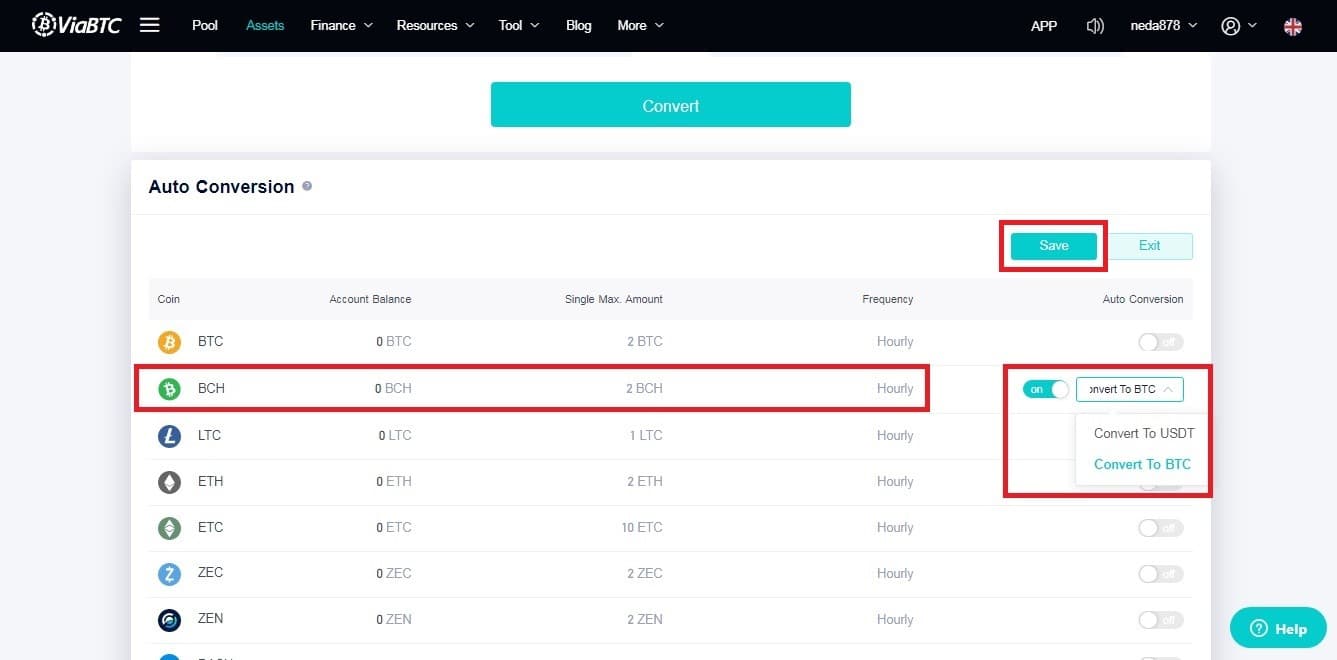Select Convert To USDT option
The height and width of the screenshot is (660, 1337).
pos(1144,433)
